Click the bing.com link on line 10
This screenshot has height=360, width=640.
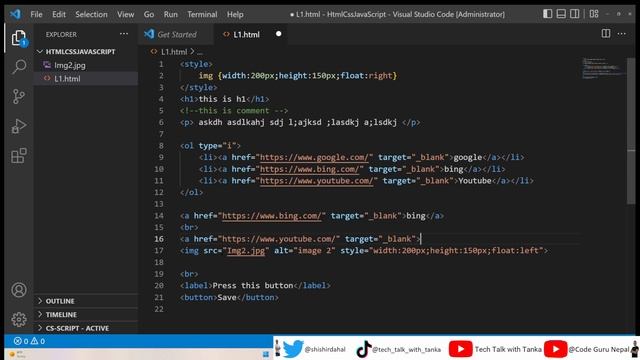(x=310, y=169)
